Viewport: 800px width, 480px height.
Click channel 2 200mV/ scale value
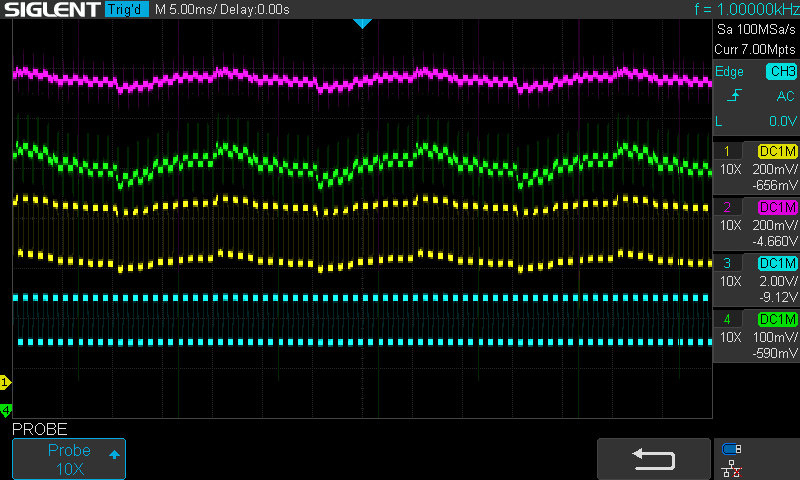pos(774,225)
